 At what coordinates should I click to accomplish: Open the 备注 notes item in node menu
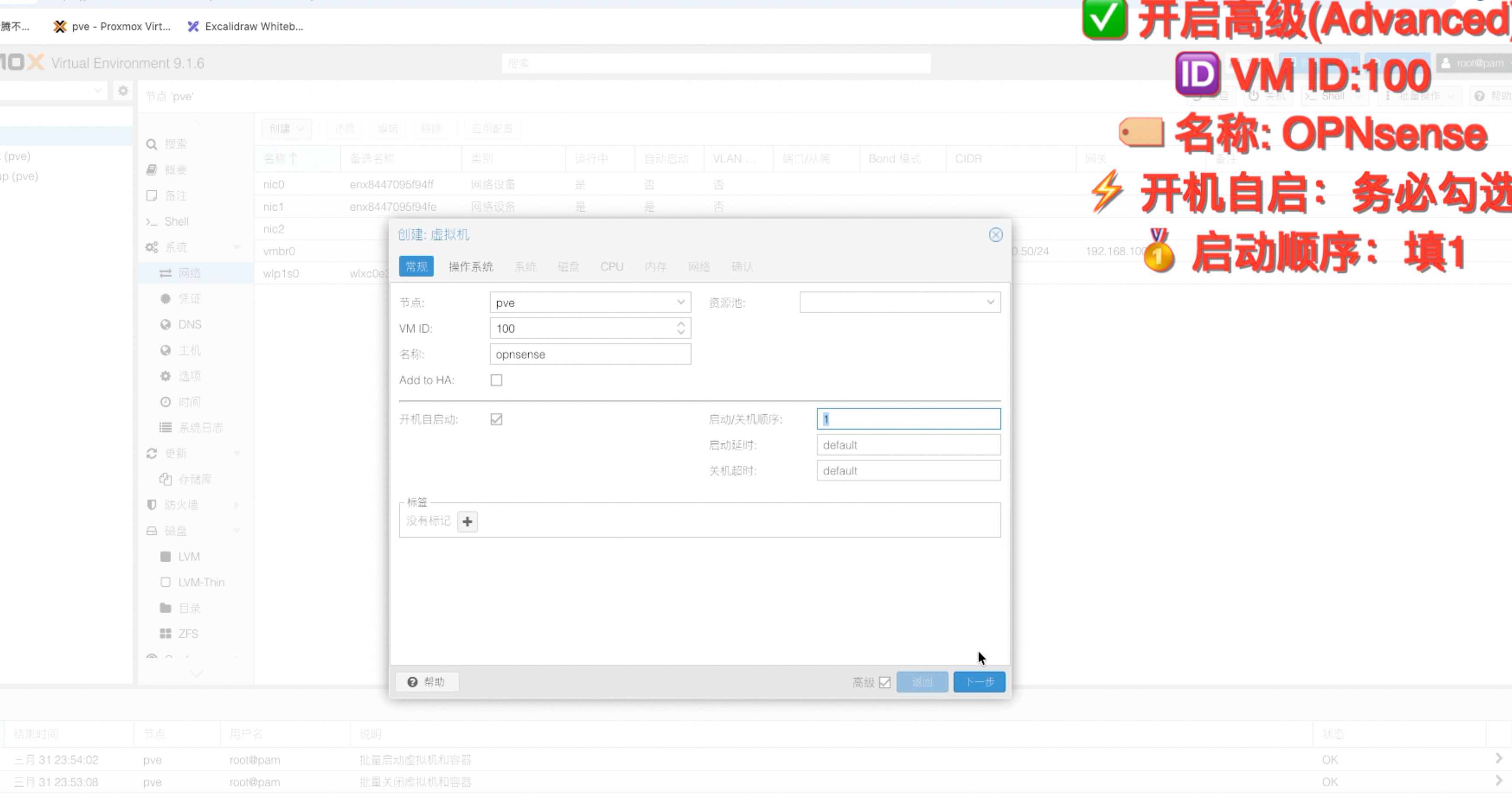point(176,196)
